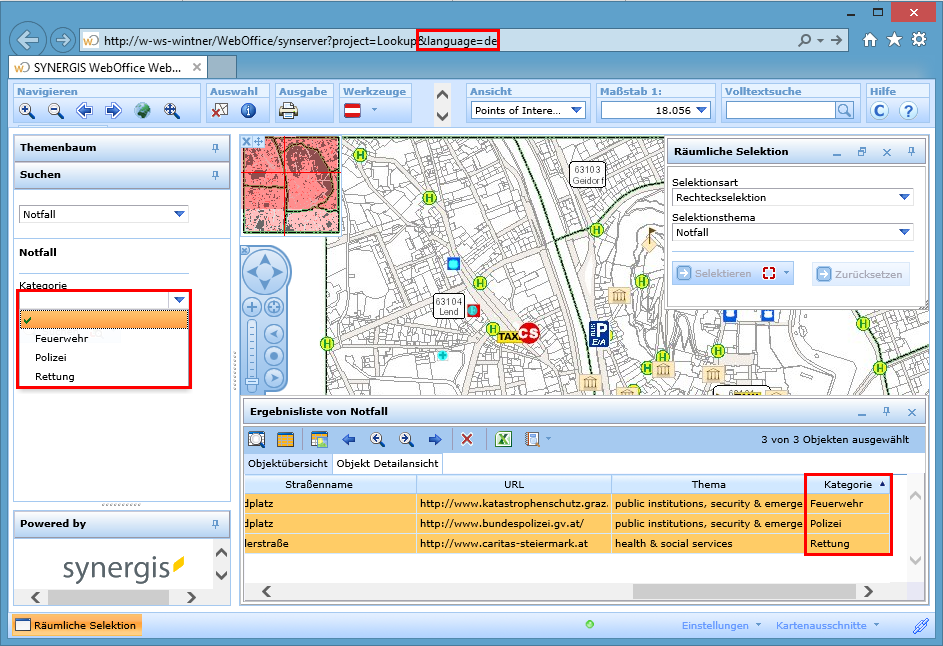Image resolution: width=943 pixels, height=646 pixels.
Task: Toggle the pin on the Suchen panel
Action: [214, 175]
